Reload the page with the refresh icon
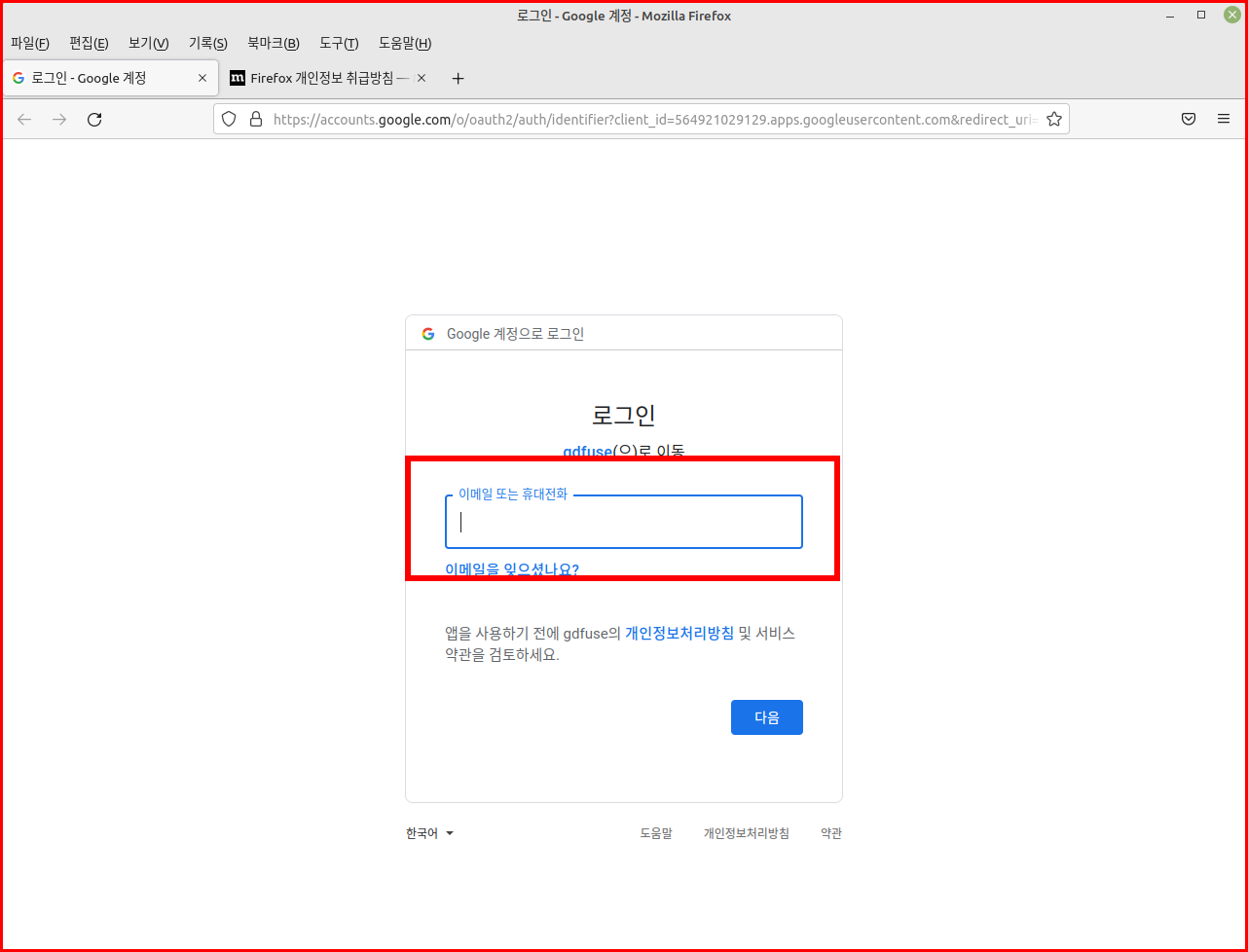 [94, 119]
